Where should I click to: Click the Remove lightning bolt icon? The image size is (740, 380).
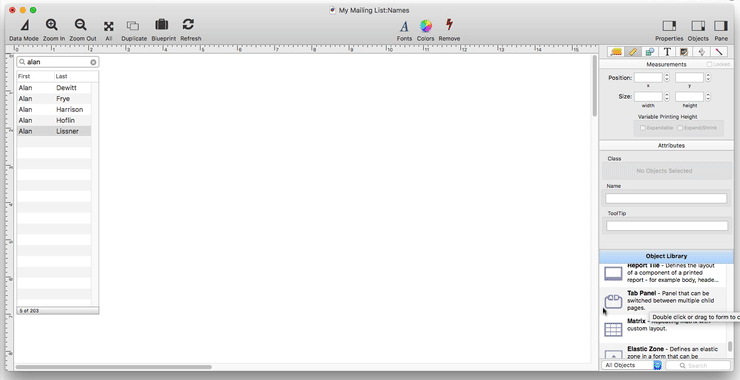pyautogui.click(x=449, y=25)
